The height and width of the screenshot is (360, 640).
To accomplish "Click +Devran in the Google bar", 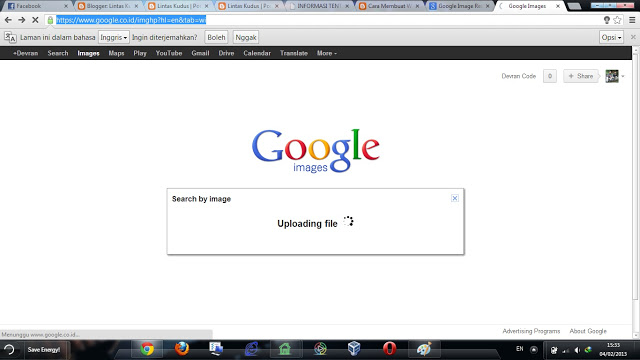I will coord(25,53).
